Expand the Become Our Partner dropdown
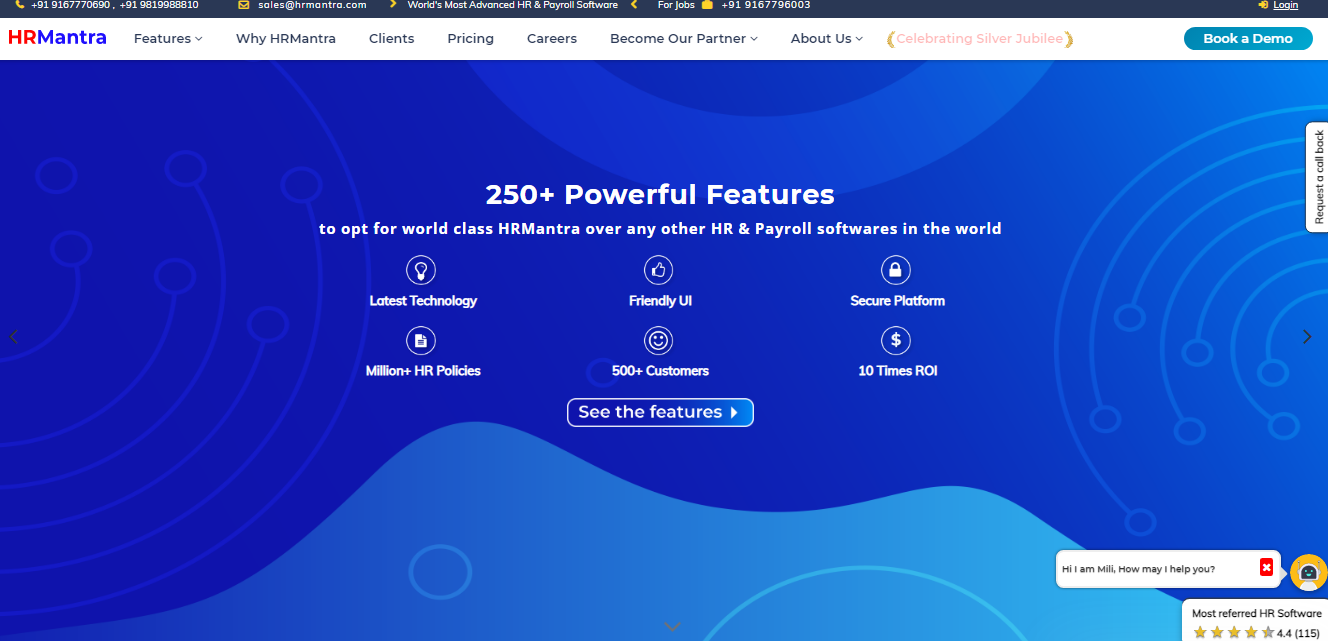Screen dimensions: 1328x641 pos(683,39)
